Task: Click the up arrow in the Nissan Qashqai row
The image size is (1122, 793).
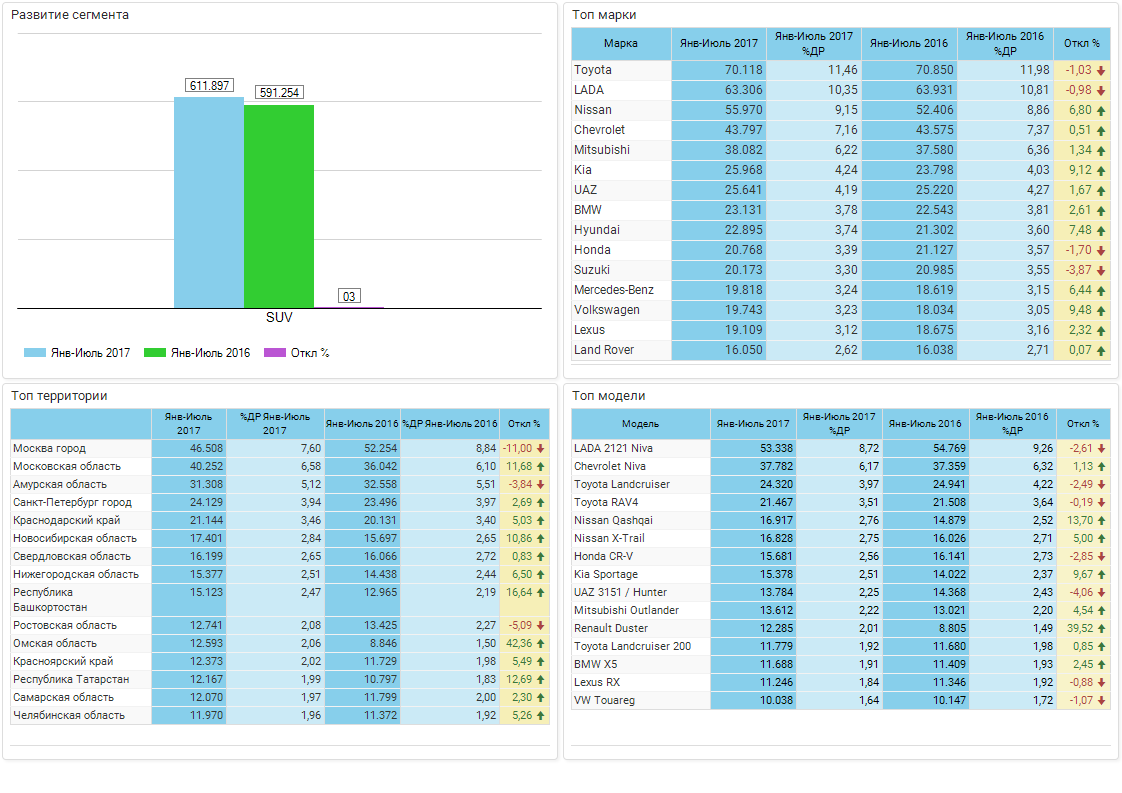Action: click(x=1101, y=520)
